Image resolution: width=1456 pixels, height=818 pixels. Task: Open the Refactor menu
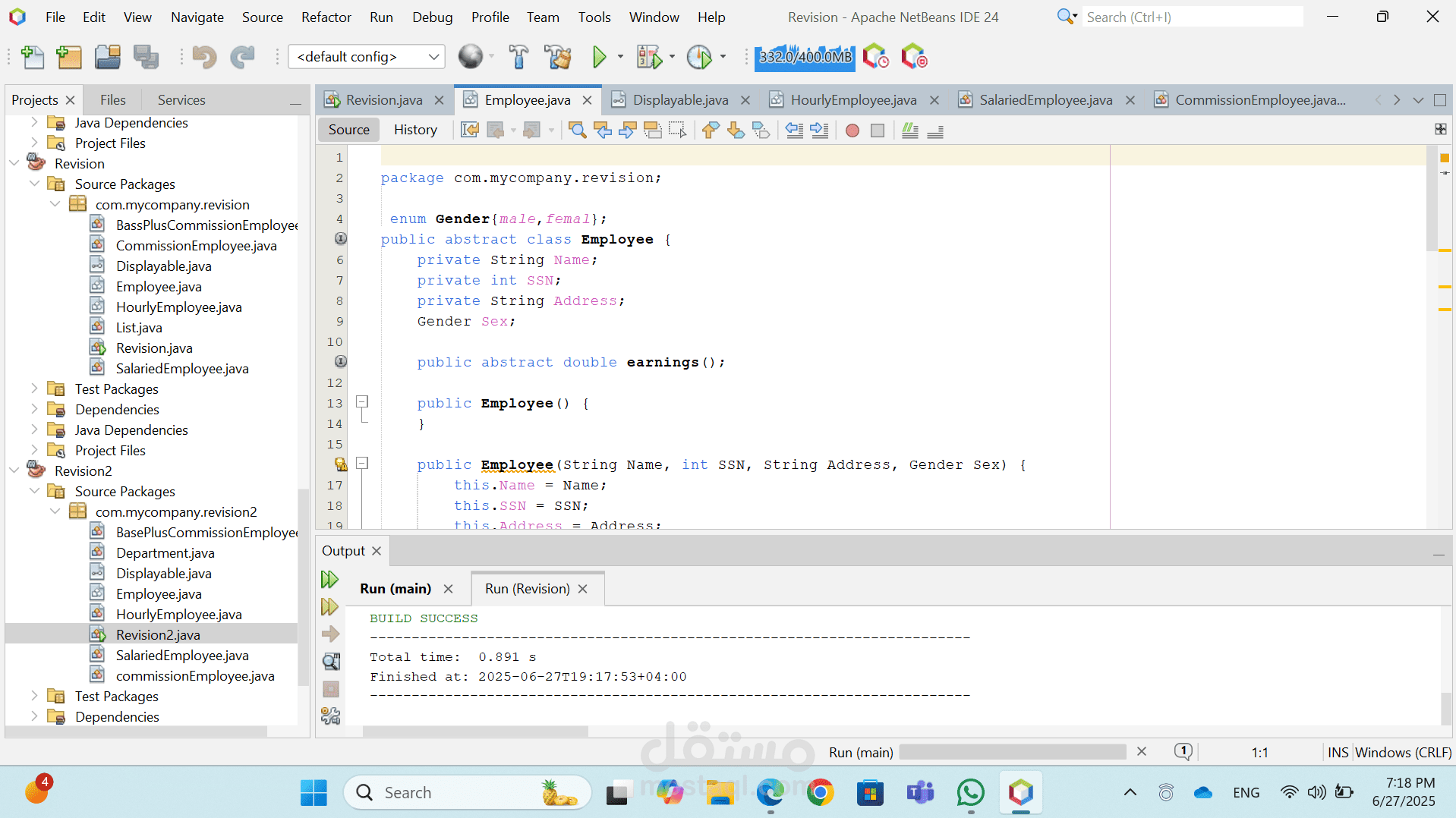326,17
